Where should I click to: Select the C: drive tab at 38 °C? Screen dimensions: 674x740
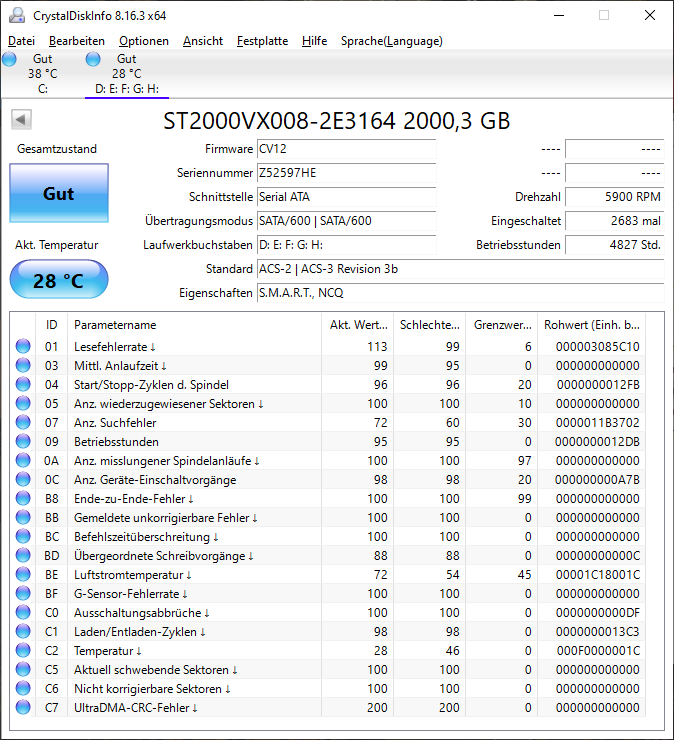42,74
